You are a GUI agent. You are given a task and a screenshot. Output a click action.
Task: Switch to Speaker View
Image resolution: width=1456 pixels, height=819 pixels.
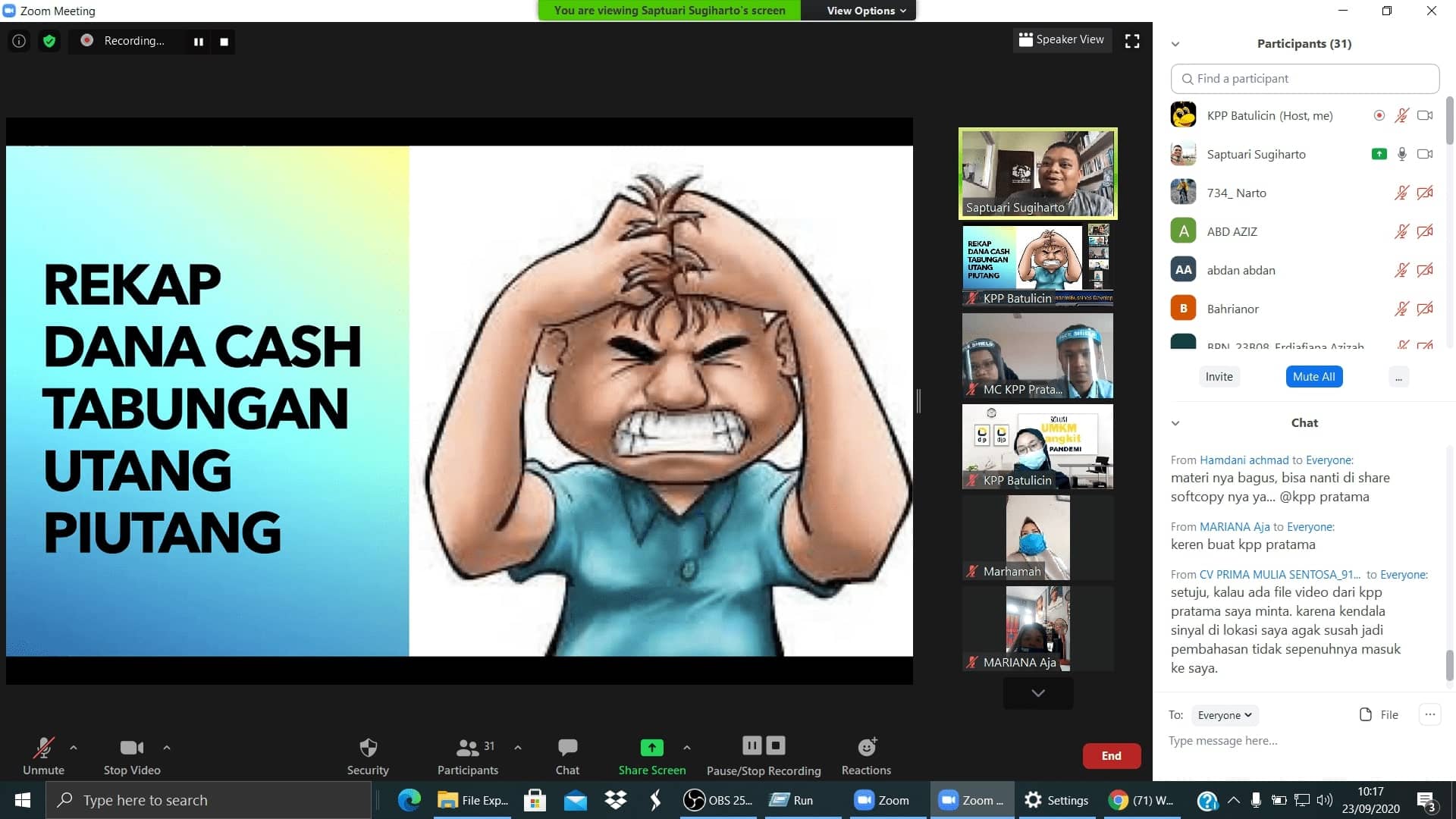1062,39
